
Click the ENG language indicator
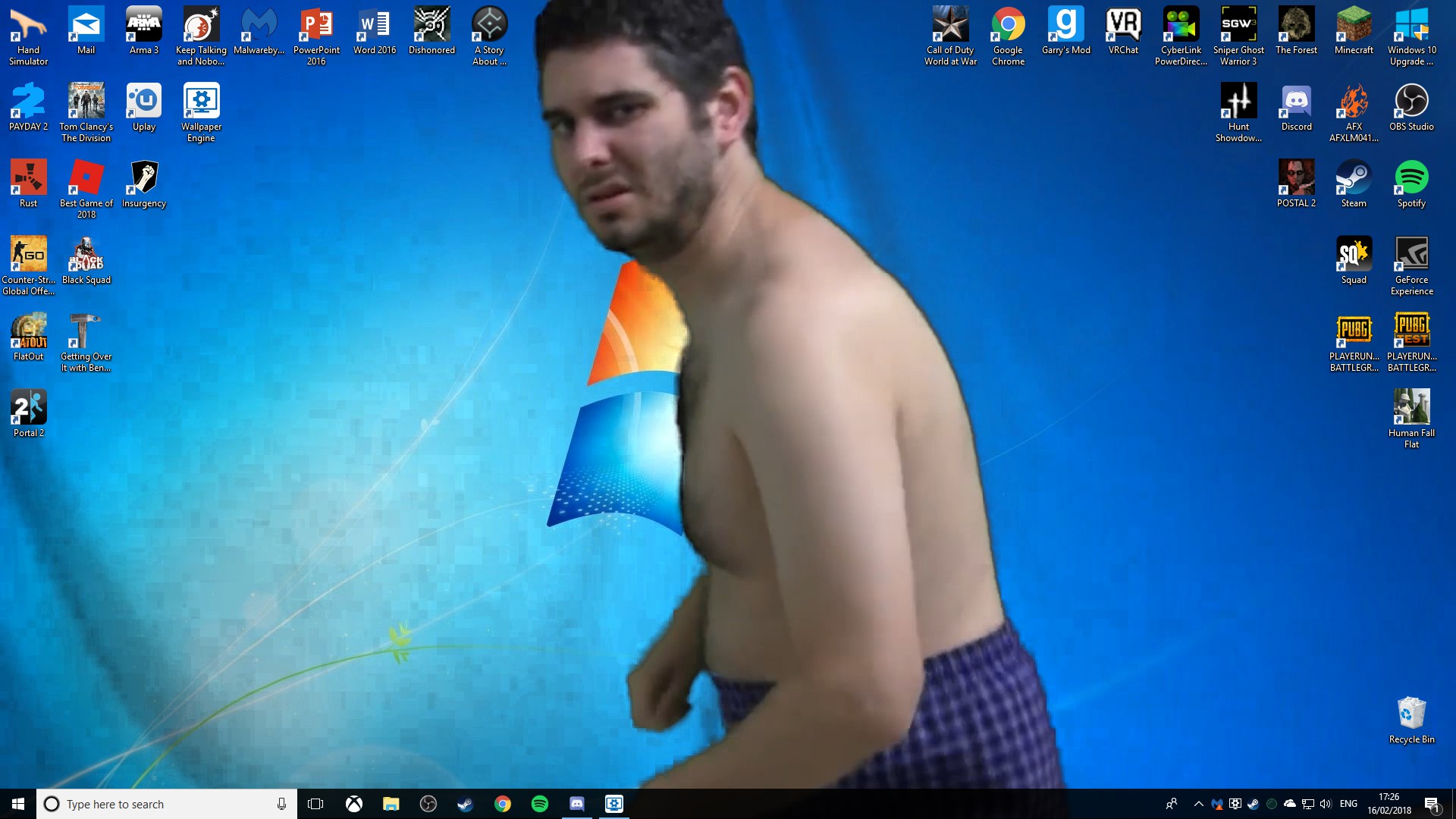(x=1348, y=804)
